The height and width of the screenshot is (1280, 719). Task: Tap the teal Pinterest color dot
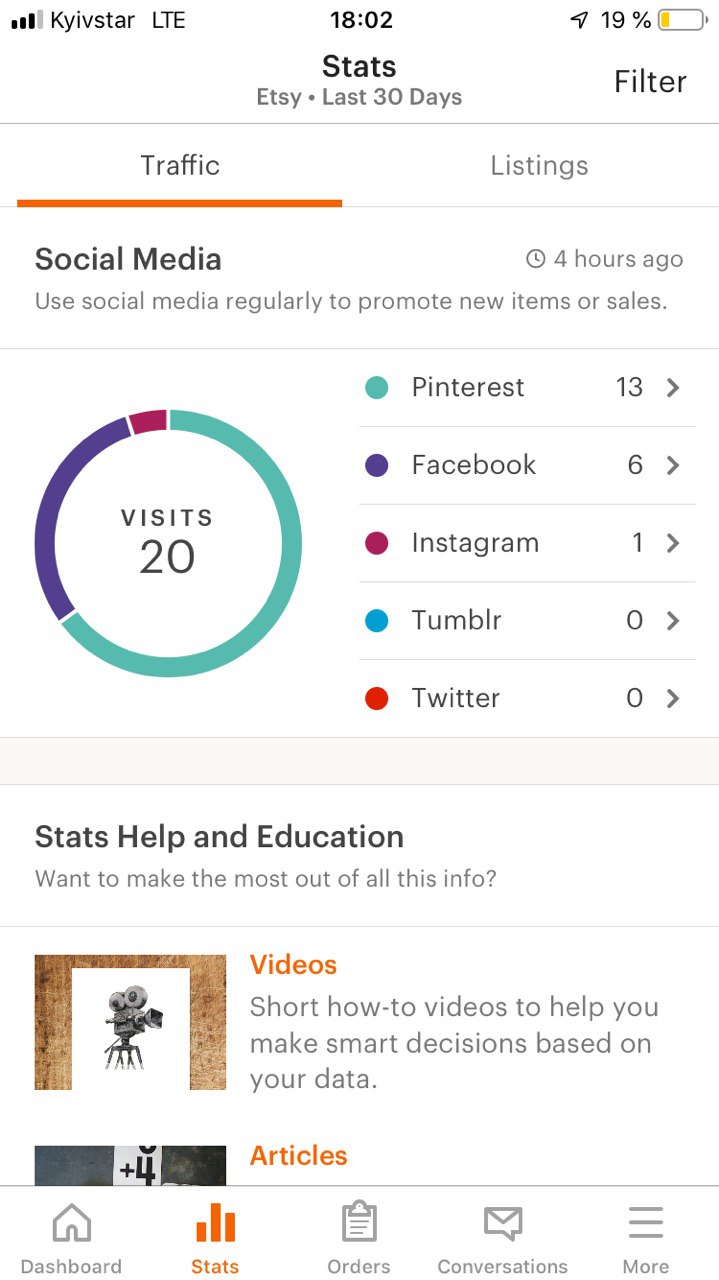(x=377, y=388)
